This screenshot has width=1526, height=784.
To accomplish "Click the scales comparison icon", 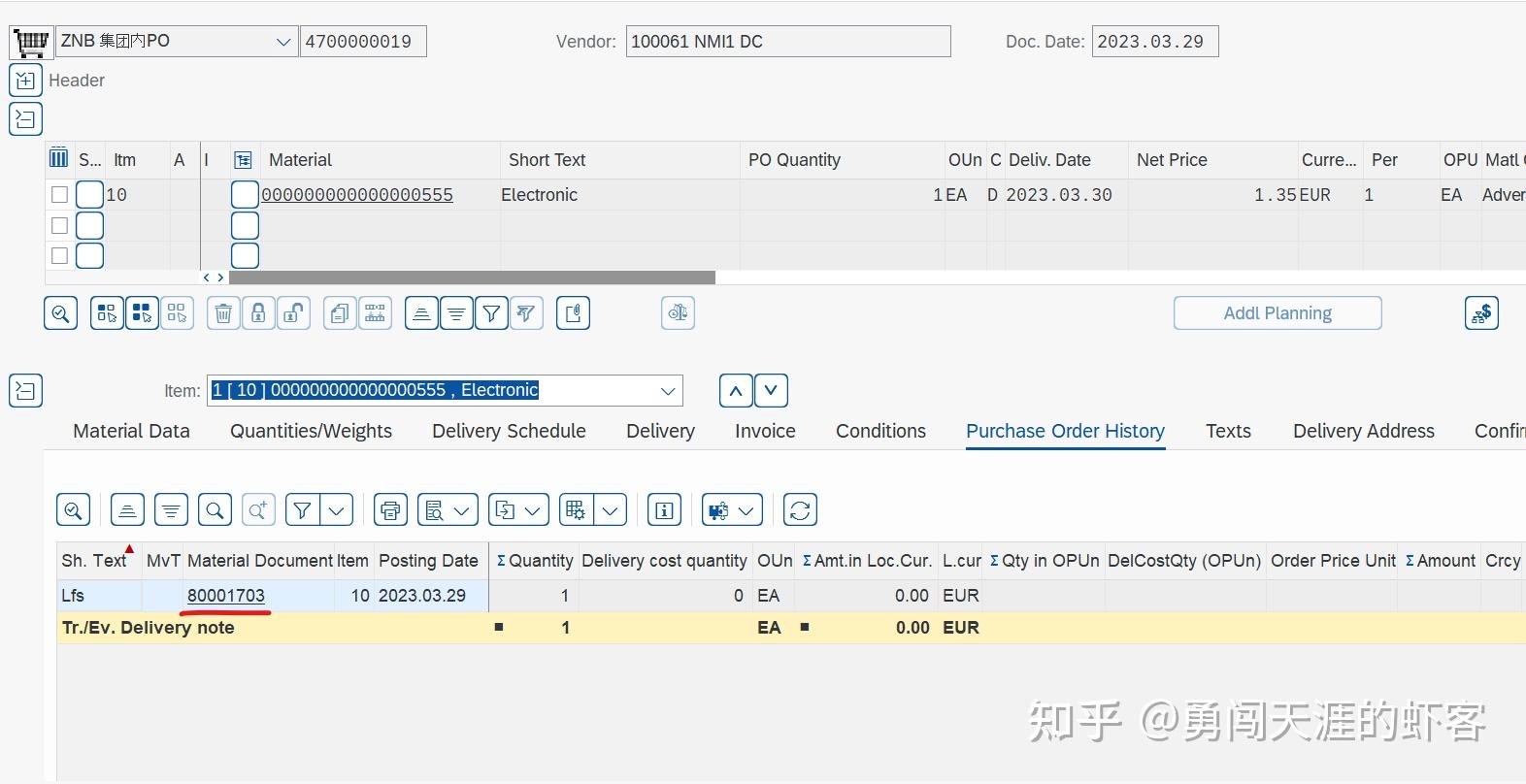I will click(x=678, y=313).
